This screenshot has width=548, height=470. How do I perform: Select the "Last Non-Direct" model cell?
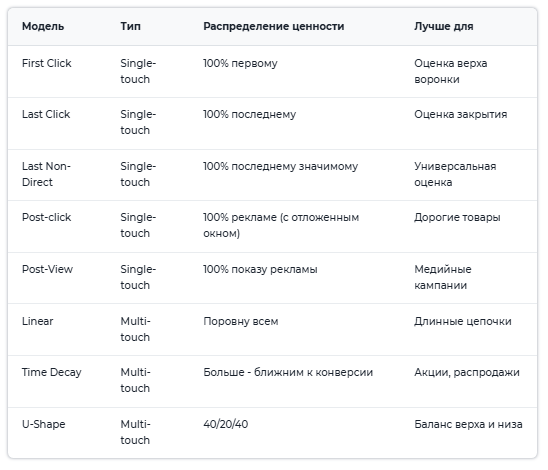pyautogui.click(x=46, y=174)
